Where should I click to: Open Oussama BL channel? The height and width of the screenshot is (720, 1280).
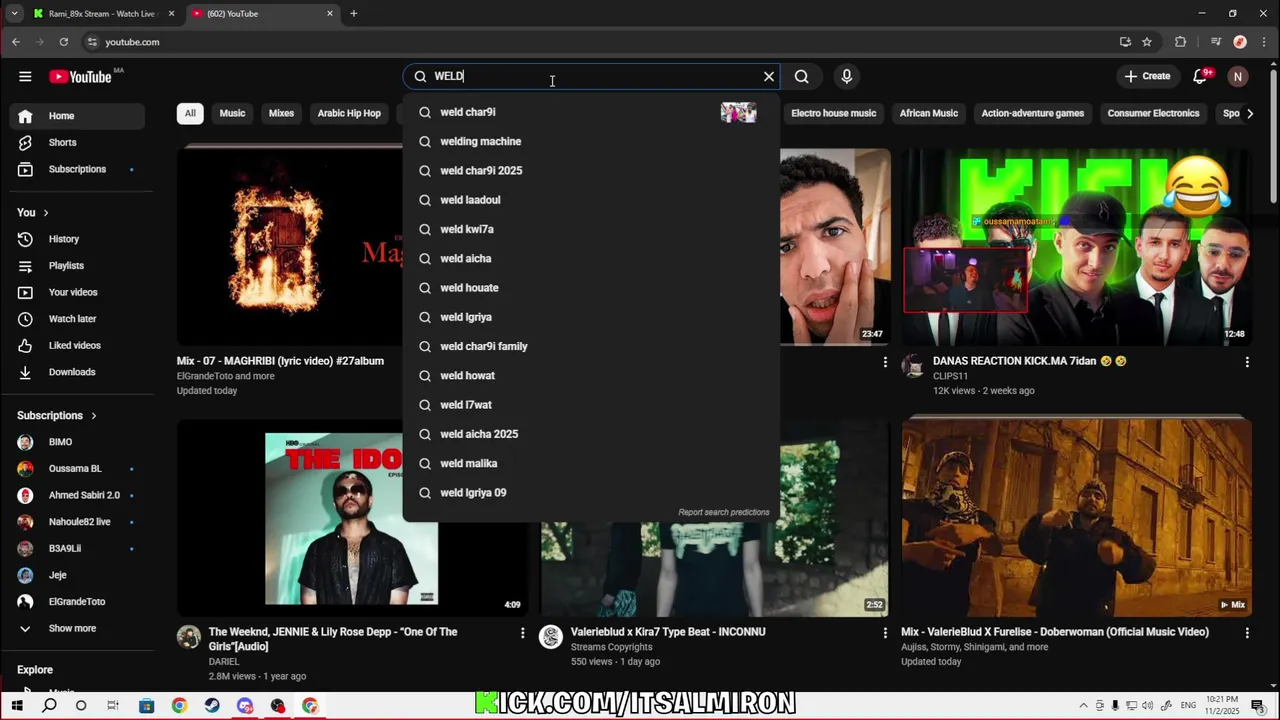click(78, 469)
